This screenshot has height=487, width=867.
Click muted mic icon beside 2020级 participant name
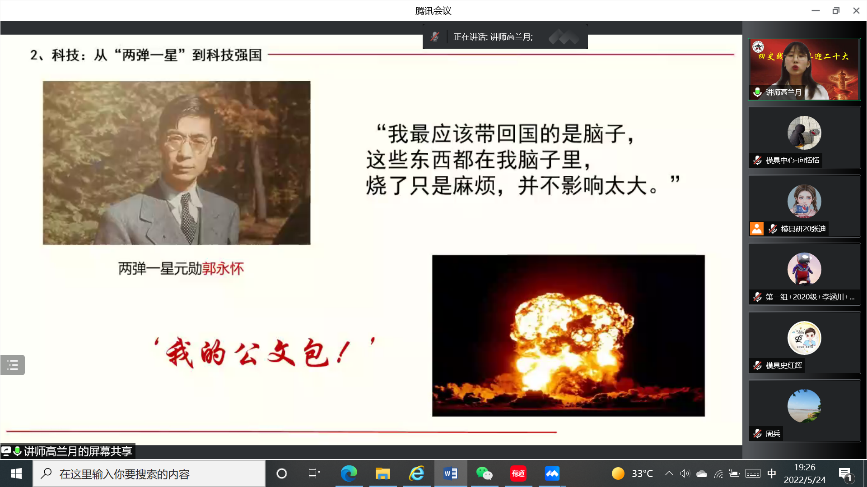tap(758, 297)
